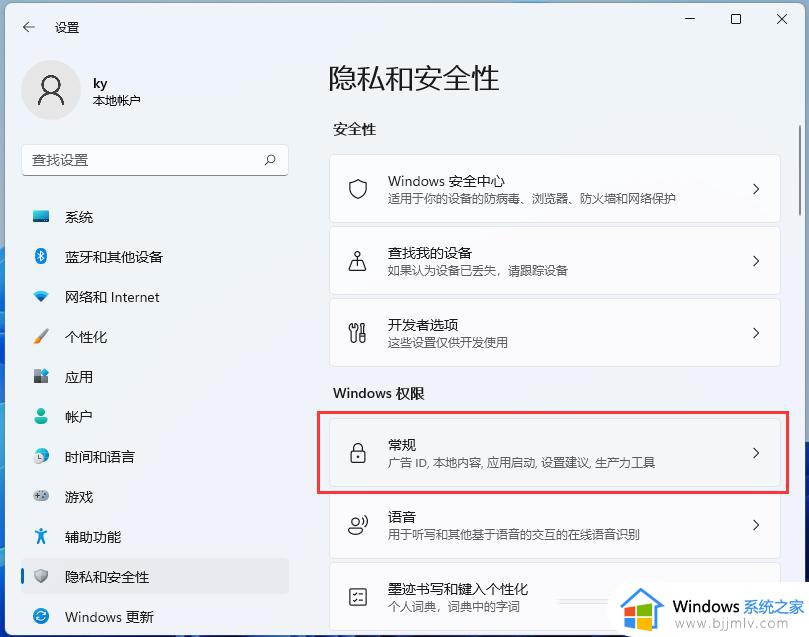Click the clock globe icon beside 时间和语言
809x637 pixels.
point(41,456)
